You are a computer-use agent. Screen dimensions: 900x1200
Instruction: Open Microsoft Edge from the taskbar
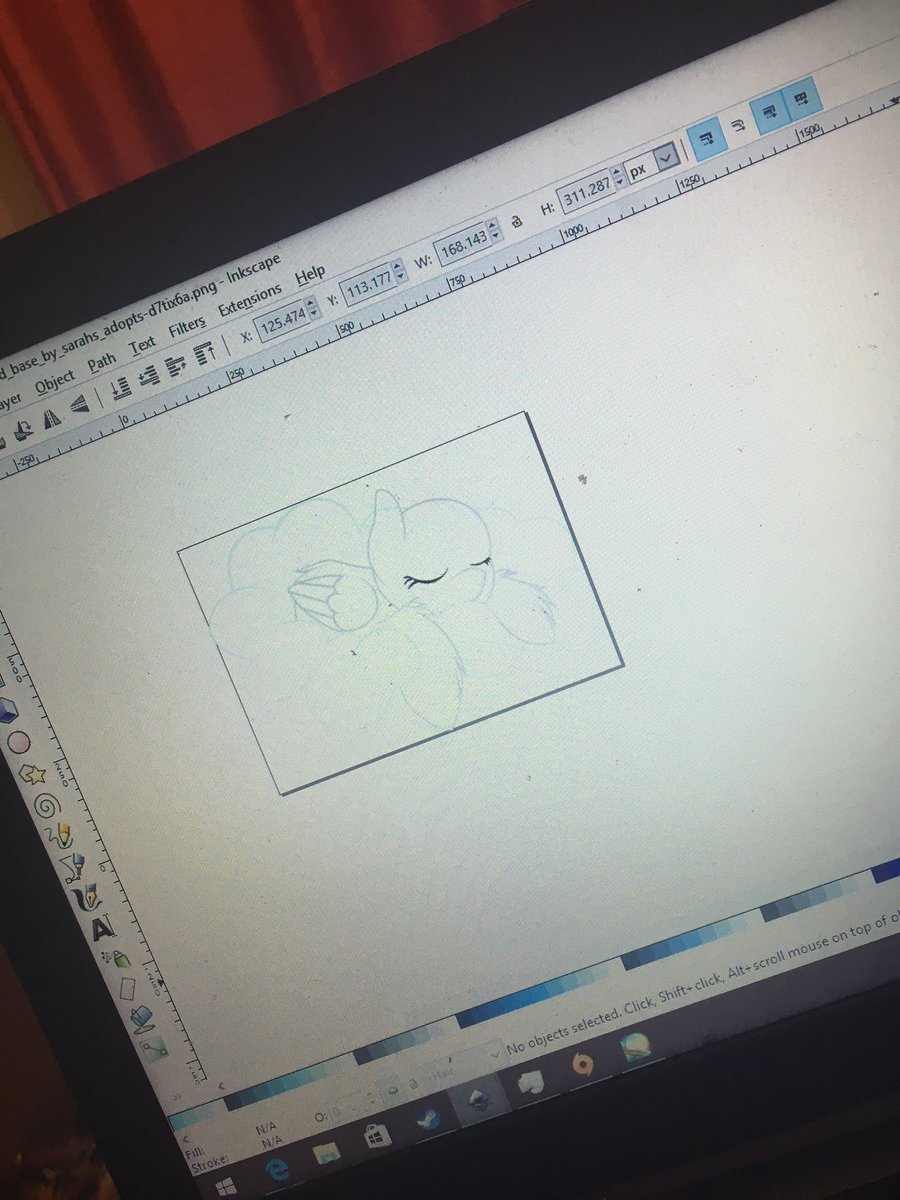277,1169
